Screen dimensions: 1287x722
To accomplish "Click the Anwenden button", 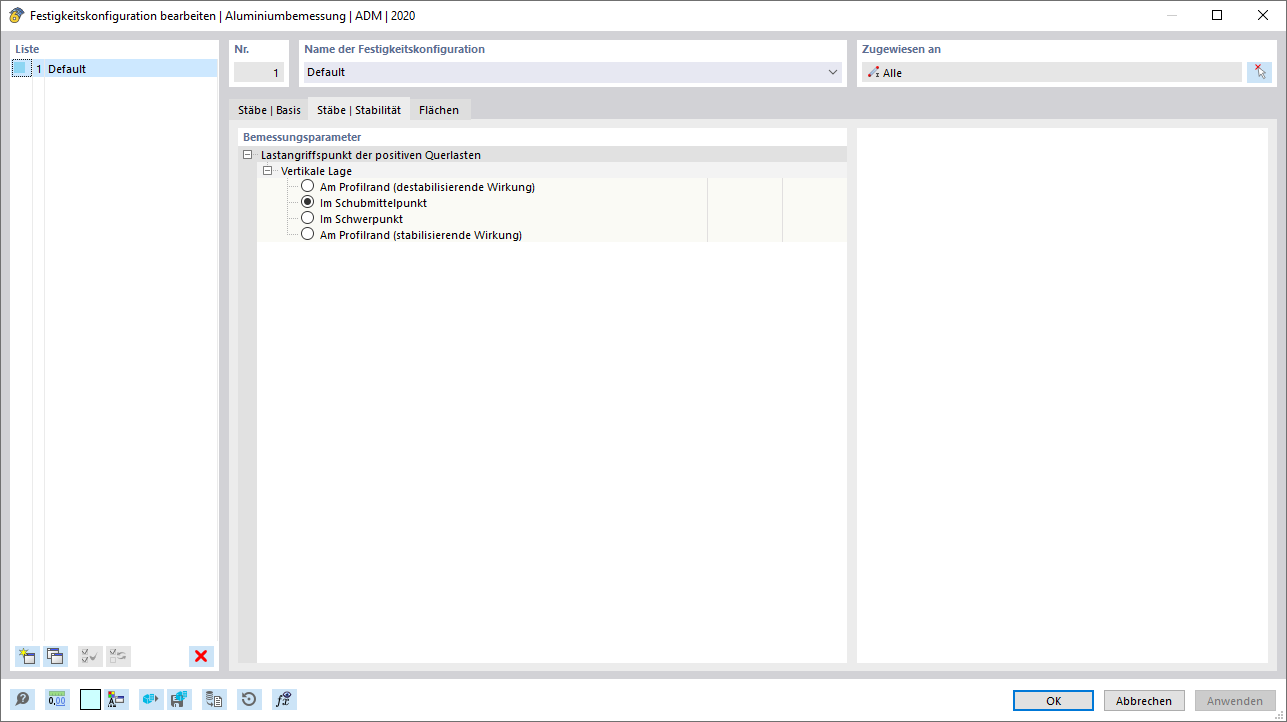I will pos(1235,701).
